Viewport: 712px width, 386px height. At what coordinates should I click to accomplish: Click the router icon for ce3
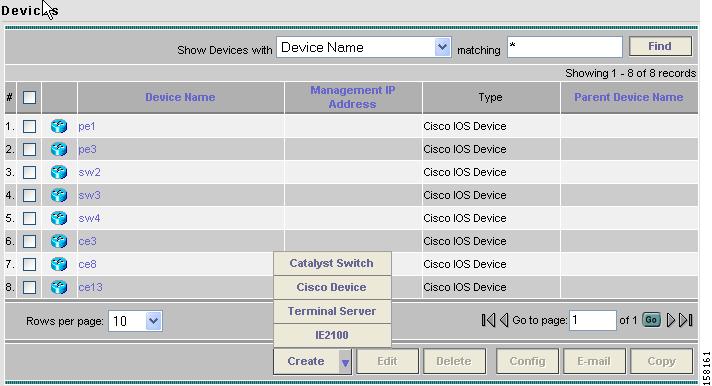tap(59, 241)
